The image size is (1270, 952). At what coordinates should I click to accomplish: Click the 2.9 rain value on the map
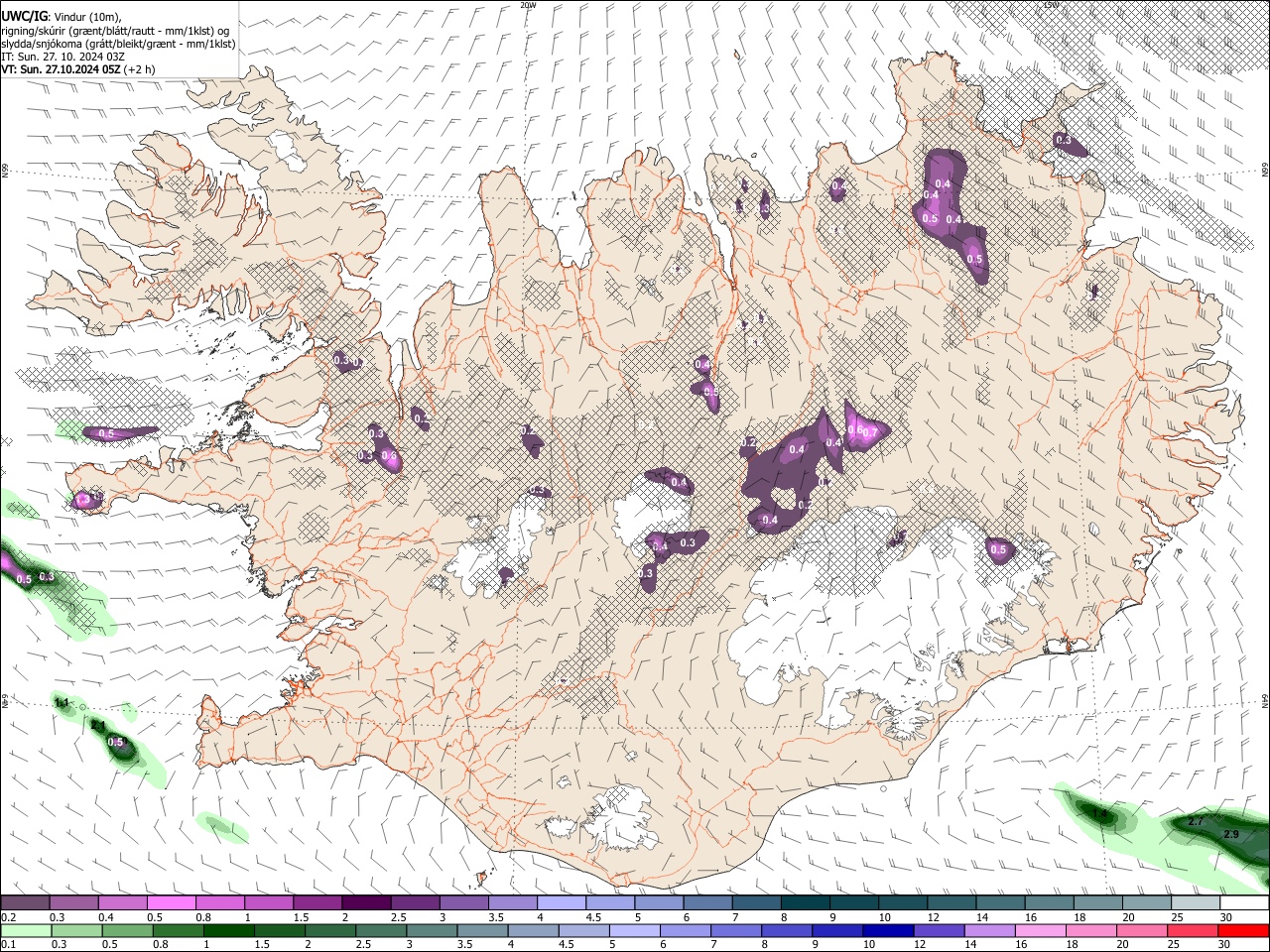[x=1231, y=834]
